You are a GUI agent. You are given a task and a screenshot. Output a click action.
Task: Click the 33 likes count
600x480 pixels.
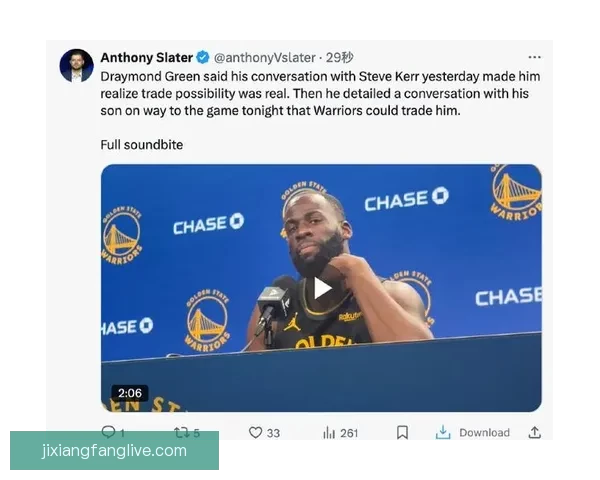click(273, 433)
